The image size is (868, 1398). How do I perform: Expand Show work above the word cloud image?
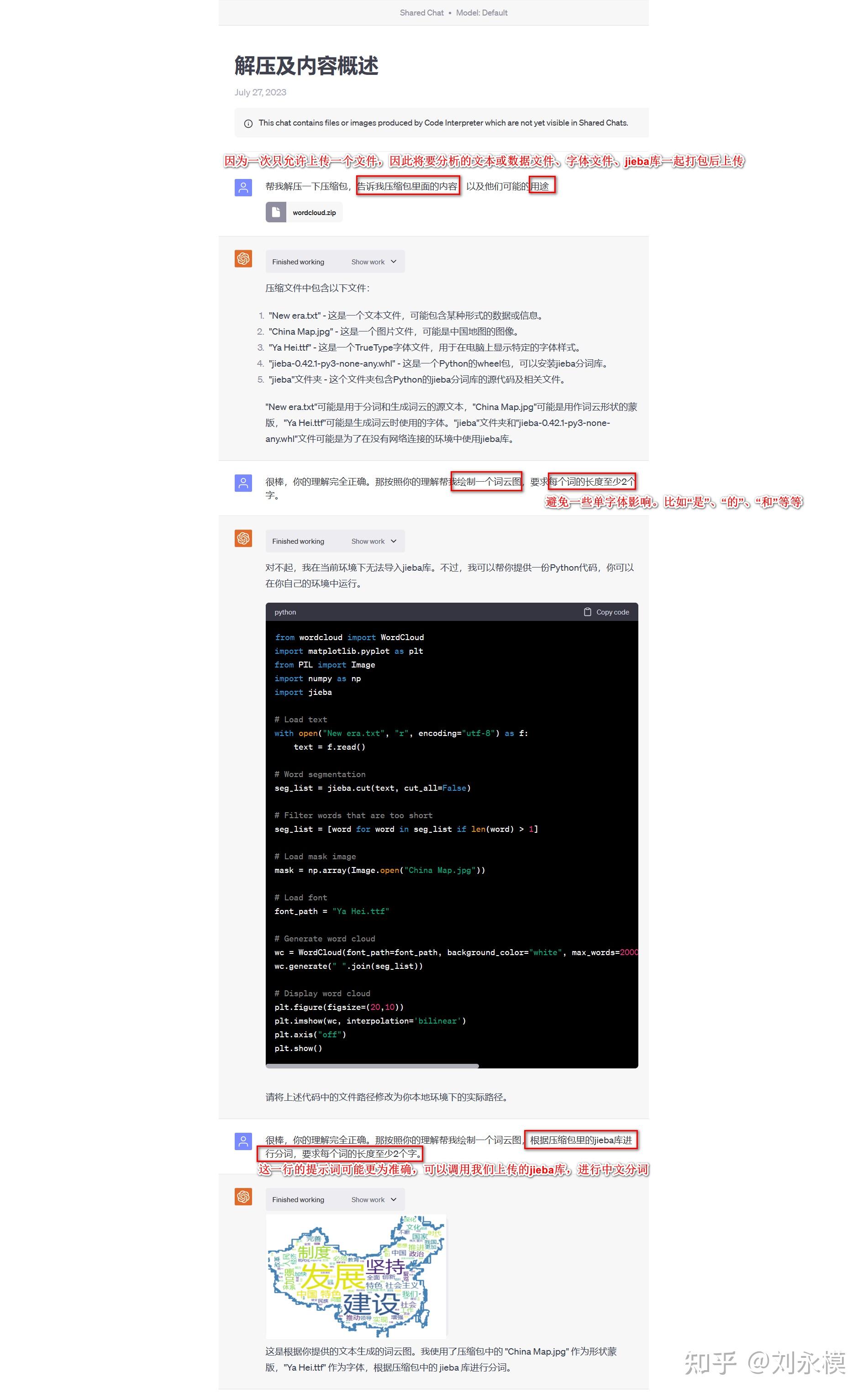tap(374, 1199)
